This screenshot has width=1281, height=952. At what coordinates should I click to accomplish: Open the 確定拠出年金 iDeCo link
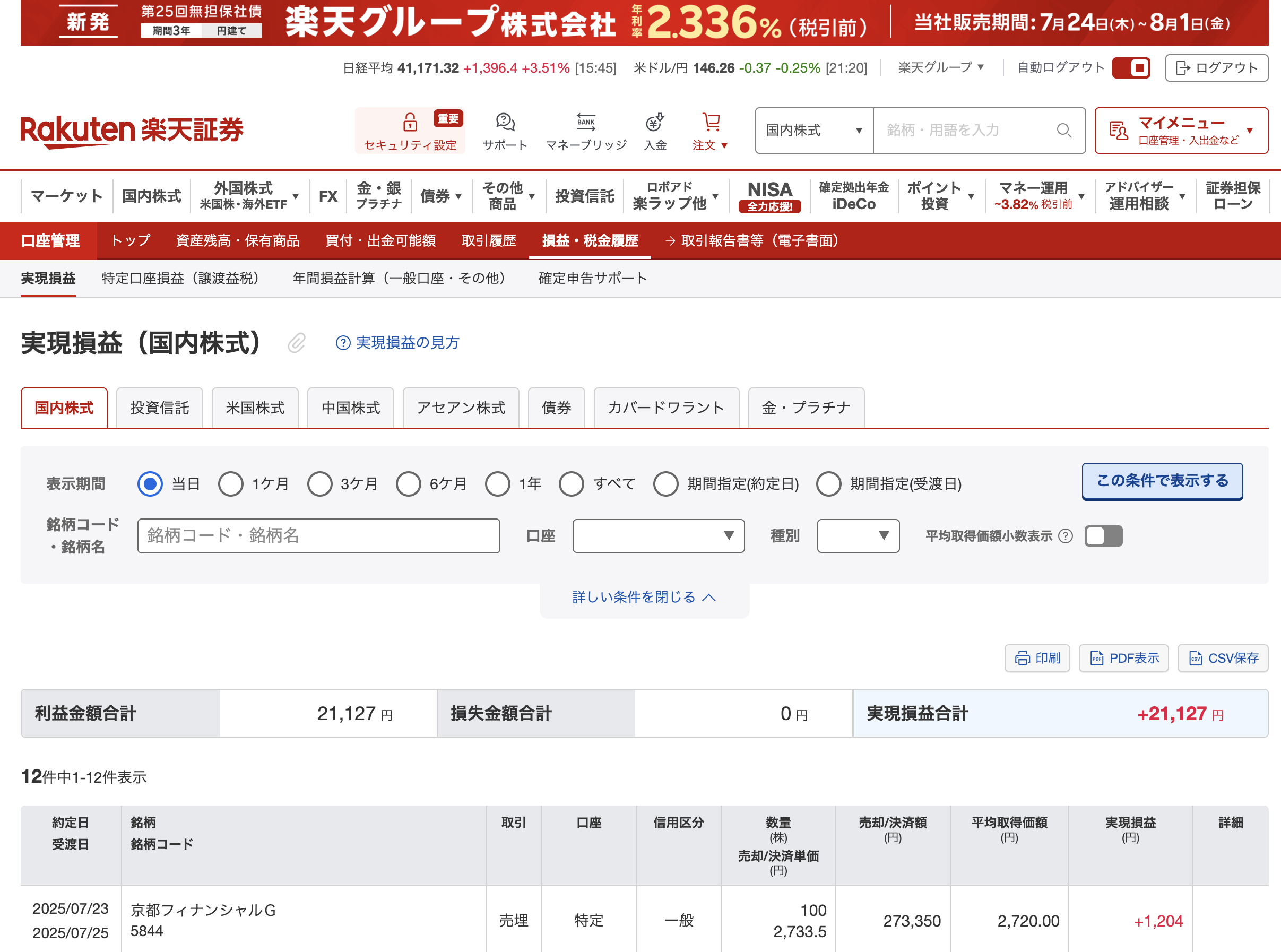click(854, 196)
